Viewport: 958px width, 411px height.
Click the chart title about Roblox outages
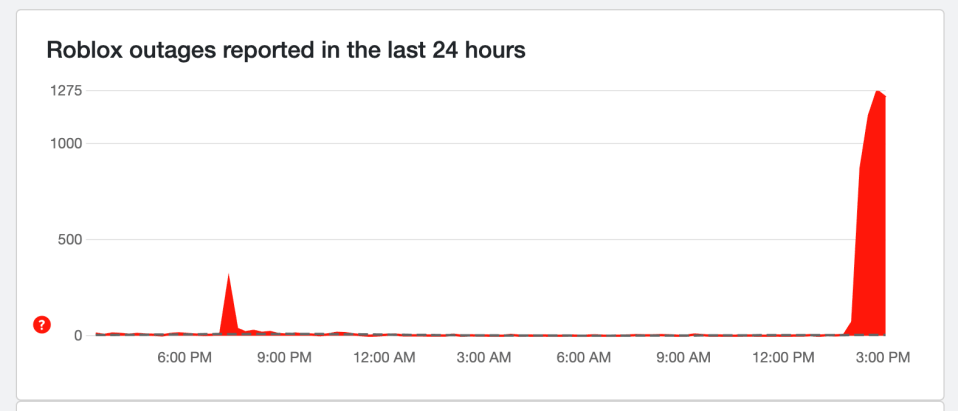[x=286, y=51]
